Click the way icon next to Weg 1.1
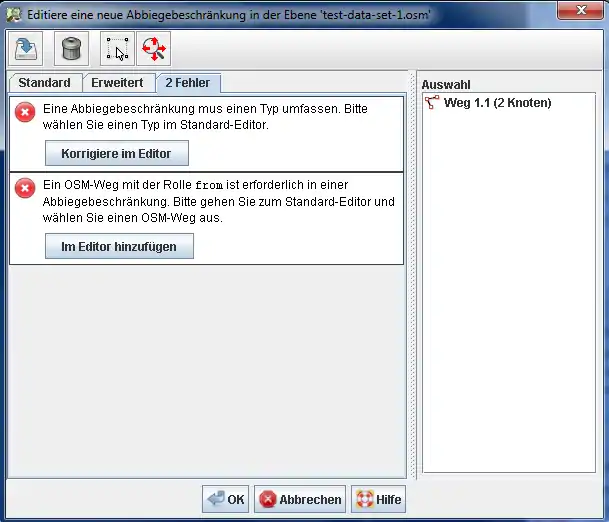Screen dimensions: 609x522 click(x=432, y=103)
